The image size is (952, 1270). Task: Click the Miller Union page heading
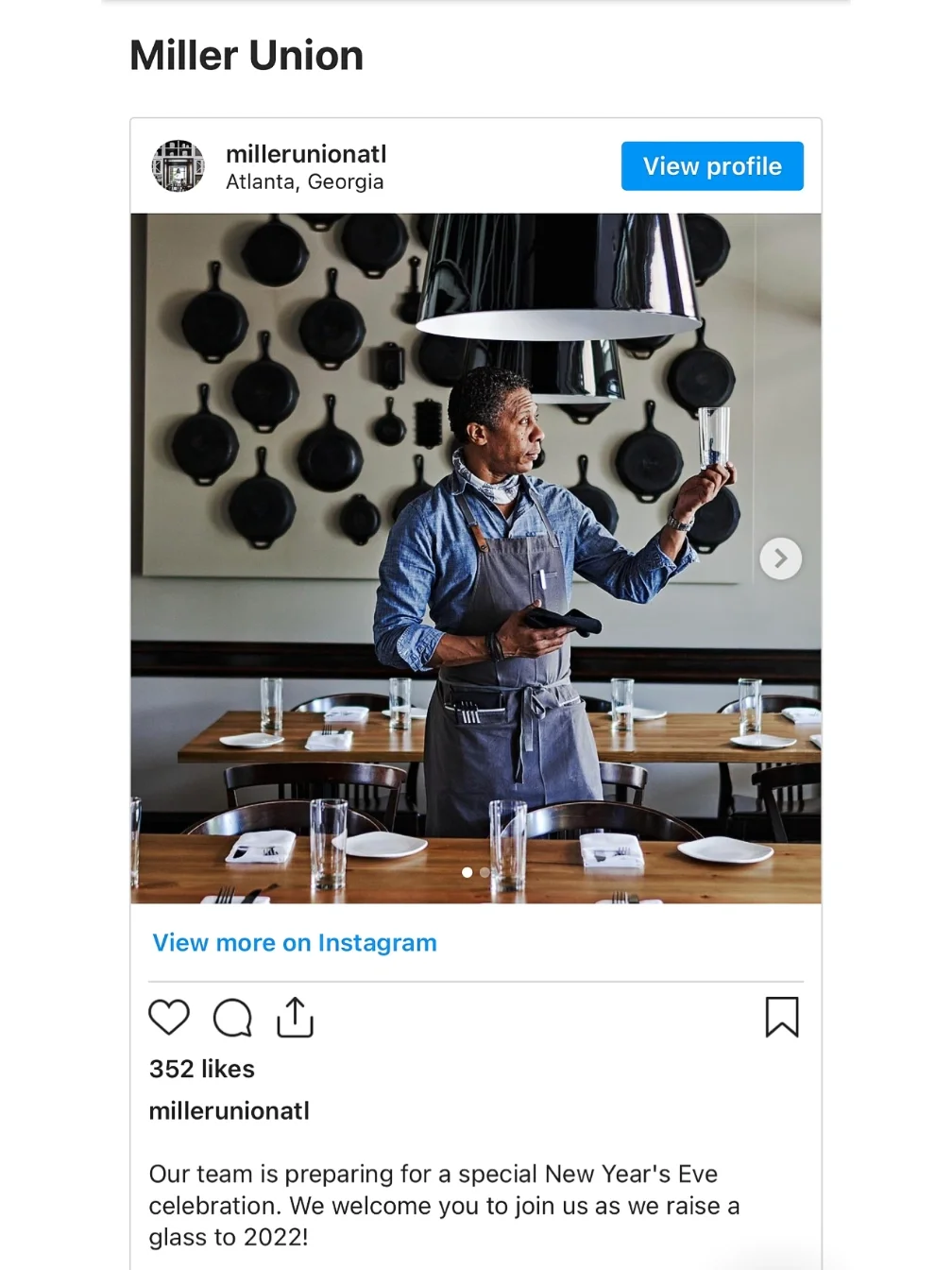pos(246,56)
